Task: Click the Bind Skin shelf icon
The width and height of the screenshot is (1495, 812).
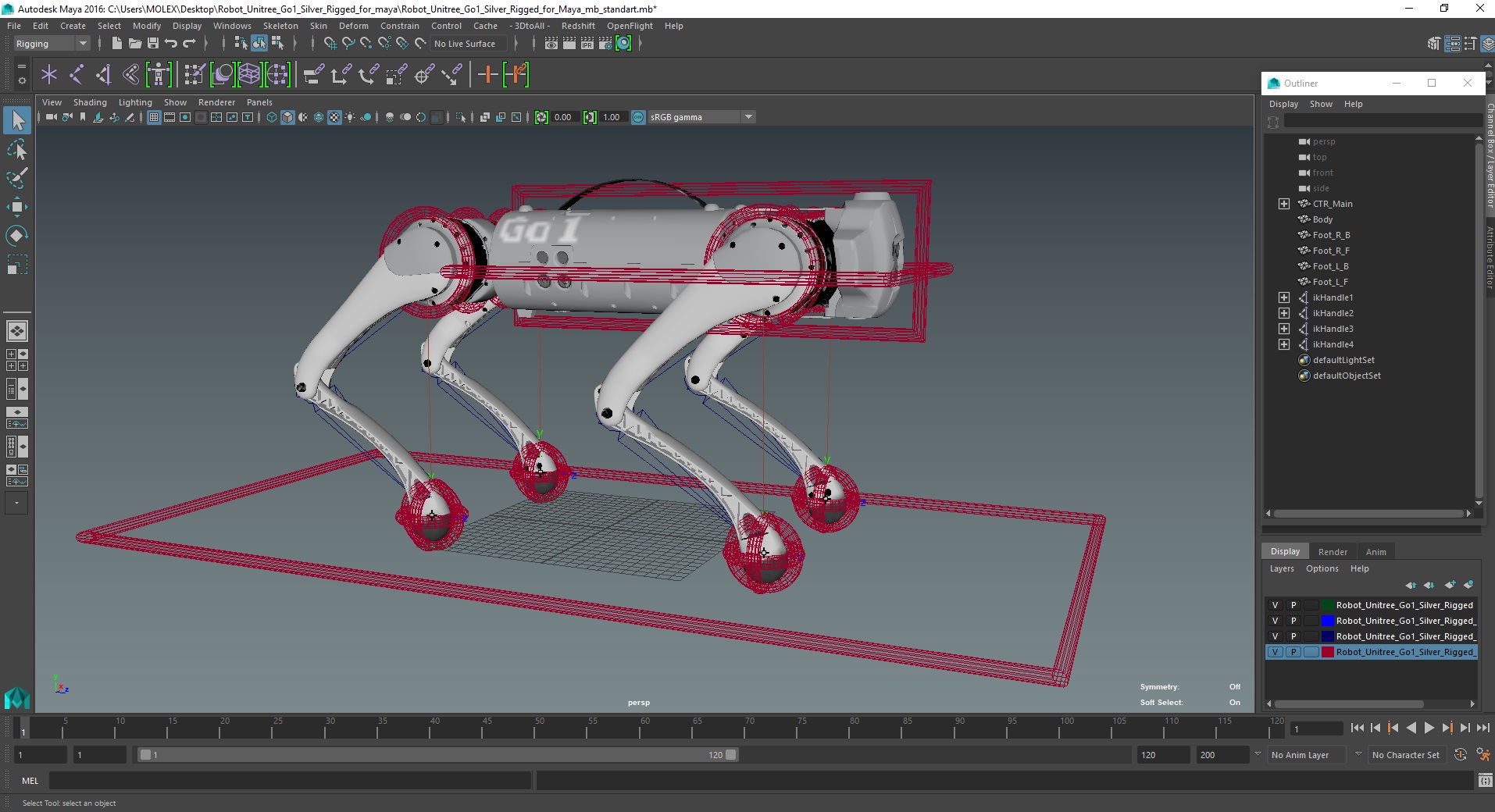Action: coord(131,75)
